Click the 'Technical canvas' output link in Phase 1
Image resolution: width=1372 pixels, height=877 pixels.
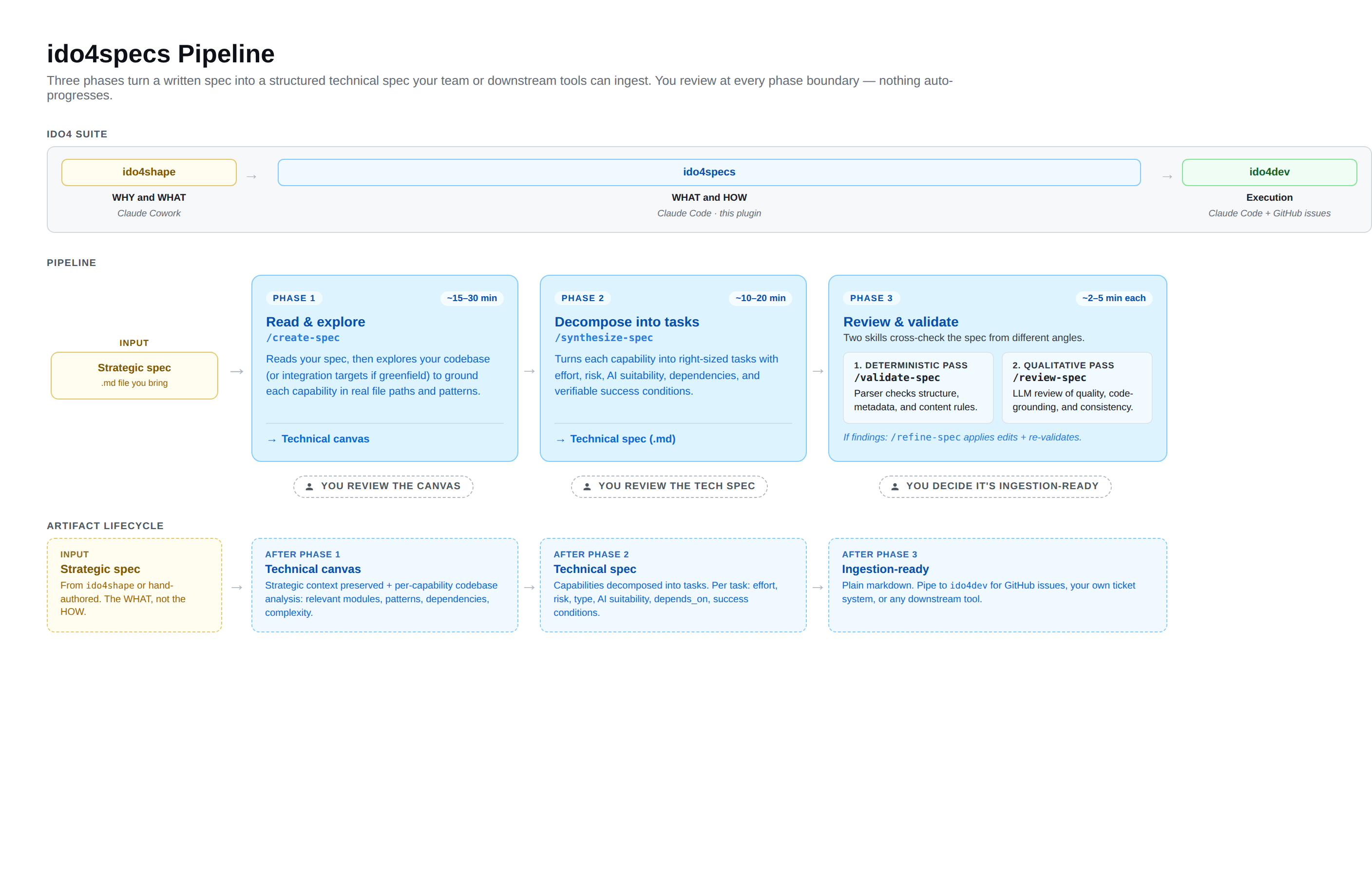(x=325, y=439)
